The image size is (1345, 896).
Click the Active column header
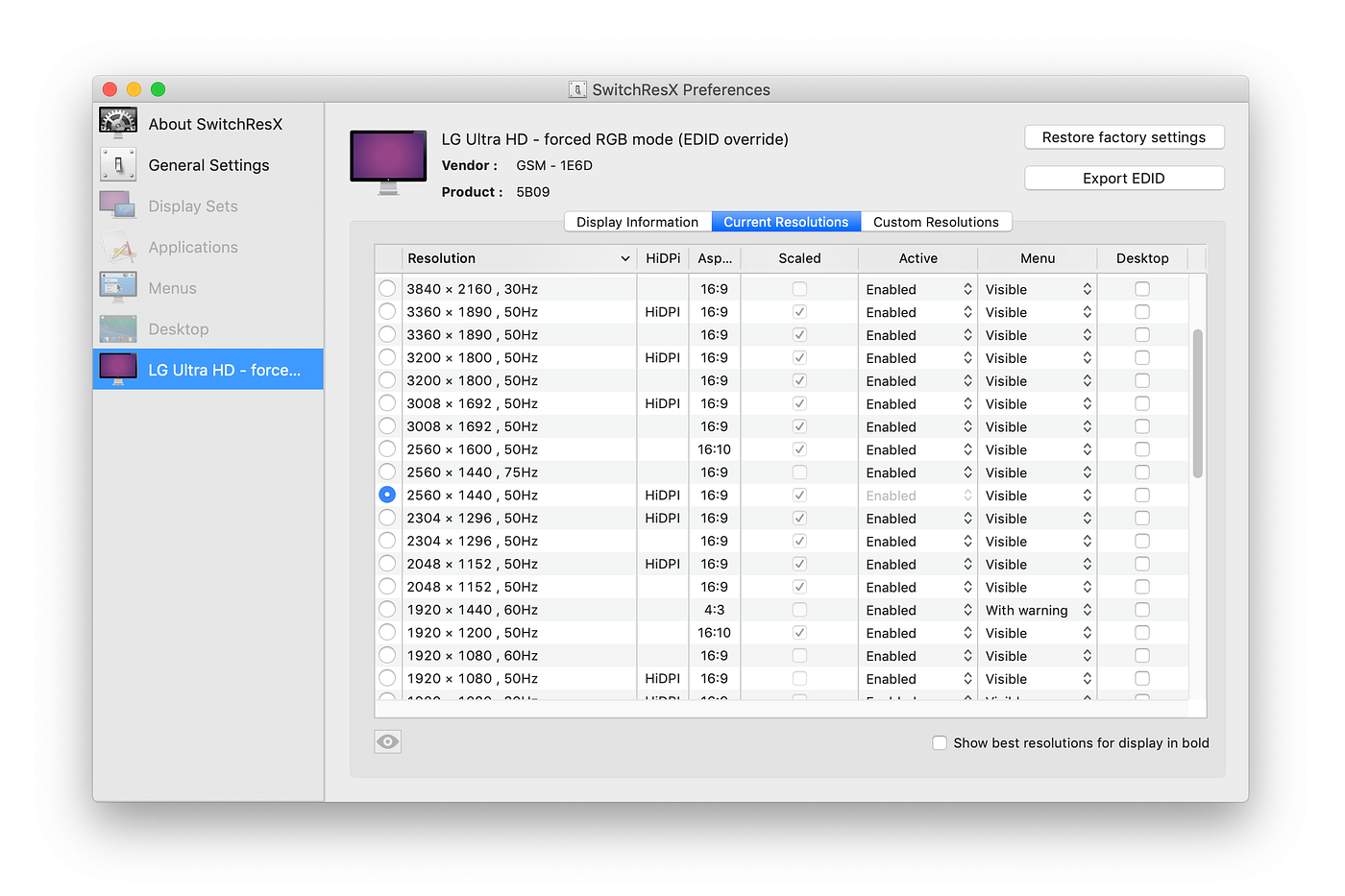pos(918,258)
